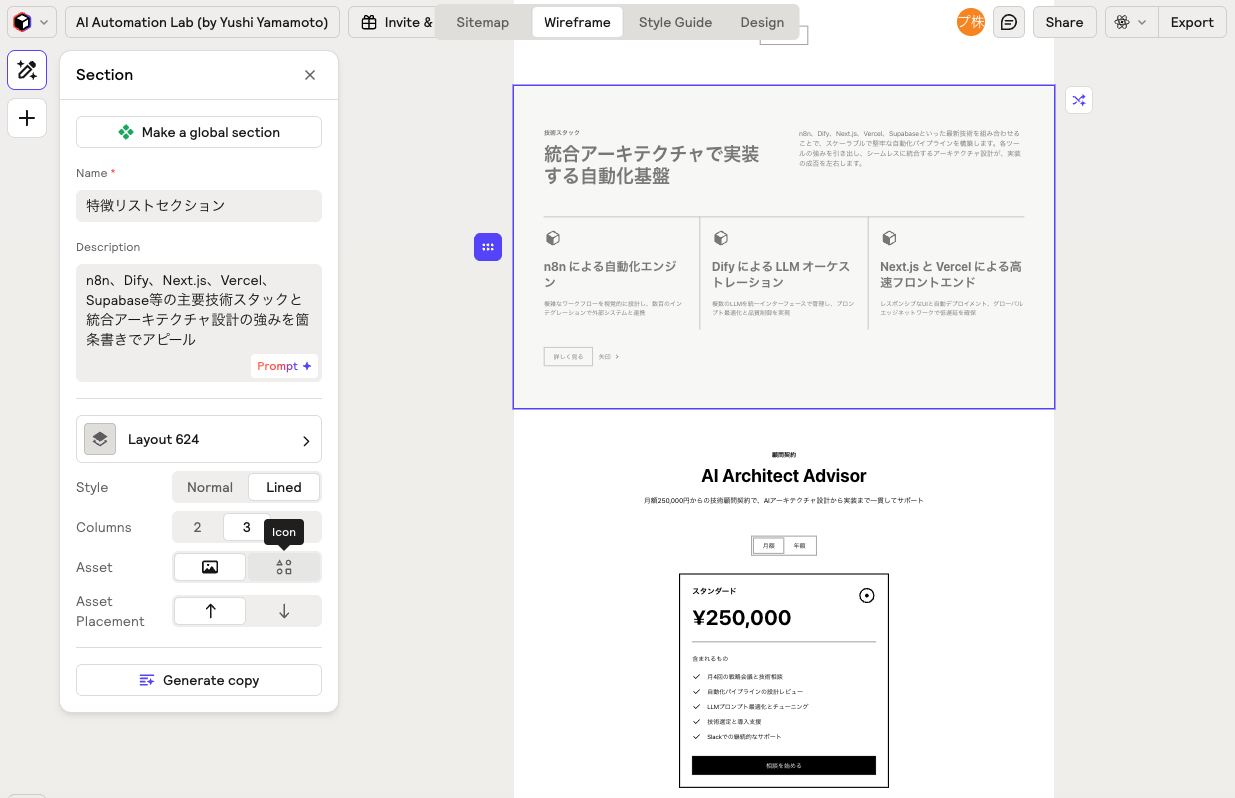The height and width of the screenshot is (798, 1235).
Task: Set Style to Lined
Action: point(284,487)
